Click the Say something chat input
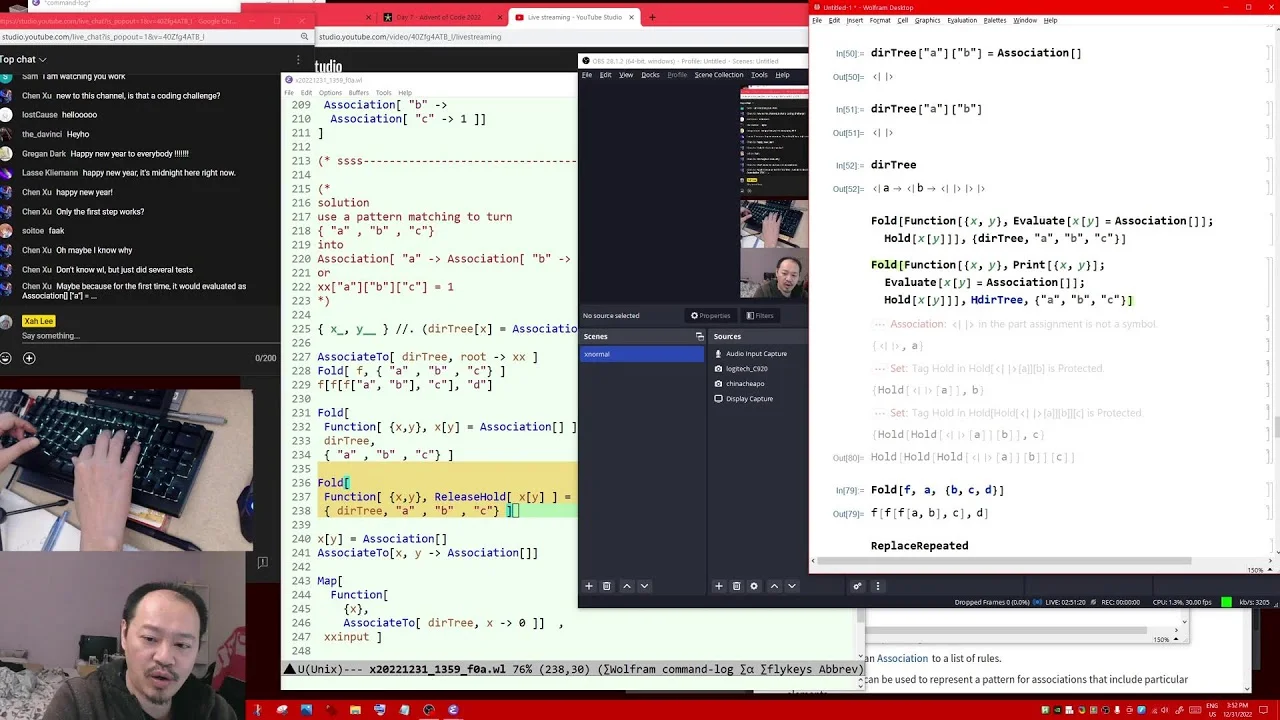 coord(51,336)
